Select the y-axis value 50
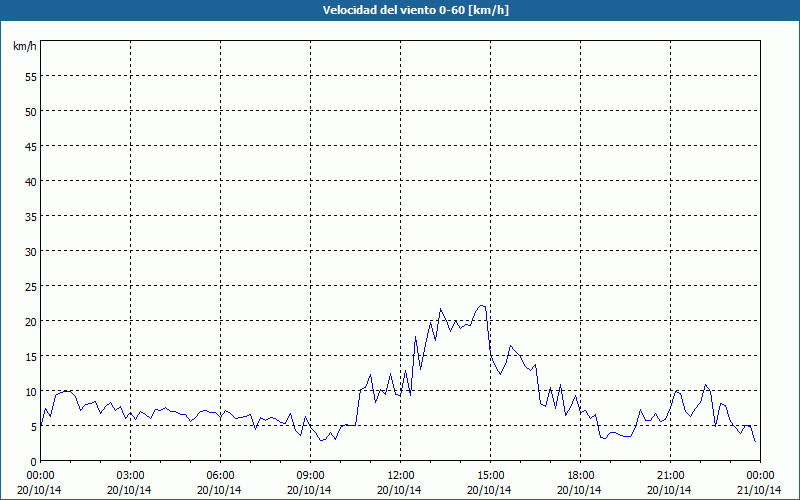 point(31,112)
